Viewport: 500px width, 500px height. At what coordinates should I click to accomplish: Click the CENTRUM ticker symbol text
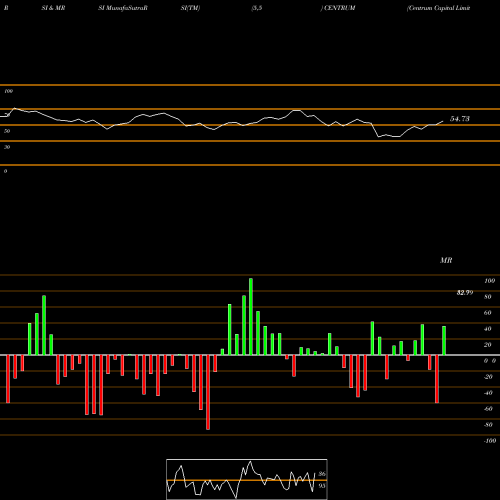340,8
